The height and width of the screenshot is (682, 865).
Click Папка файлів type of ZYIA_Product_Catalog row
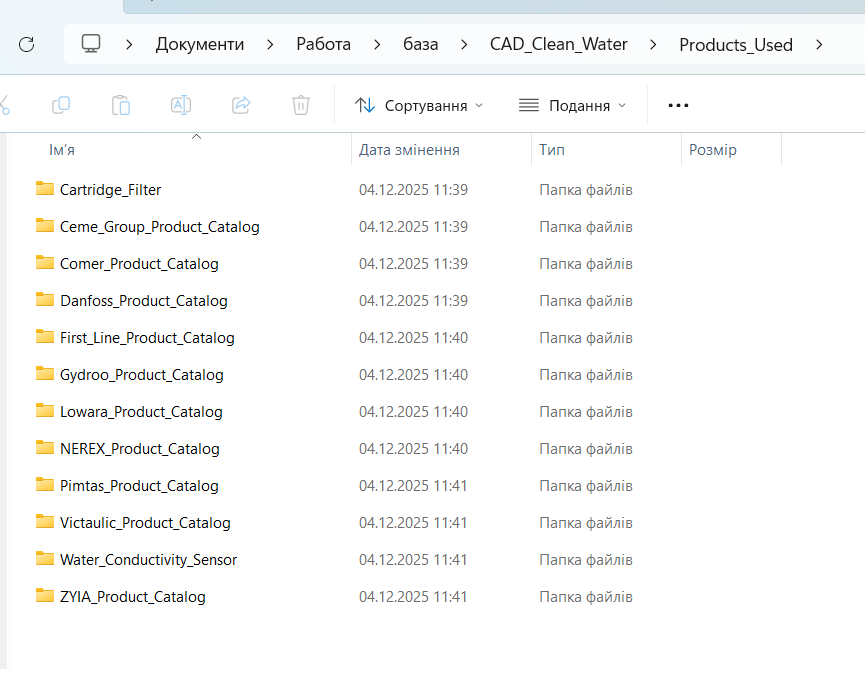click(x=586, y=596)
